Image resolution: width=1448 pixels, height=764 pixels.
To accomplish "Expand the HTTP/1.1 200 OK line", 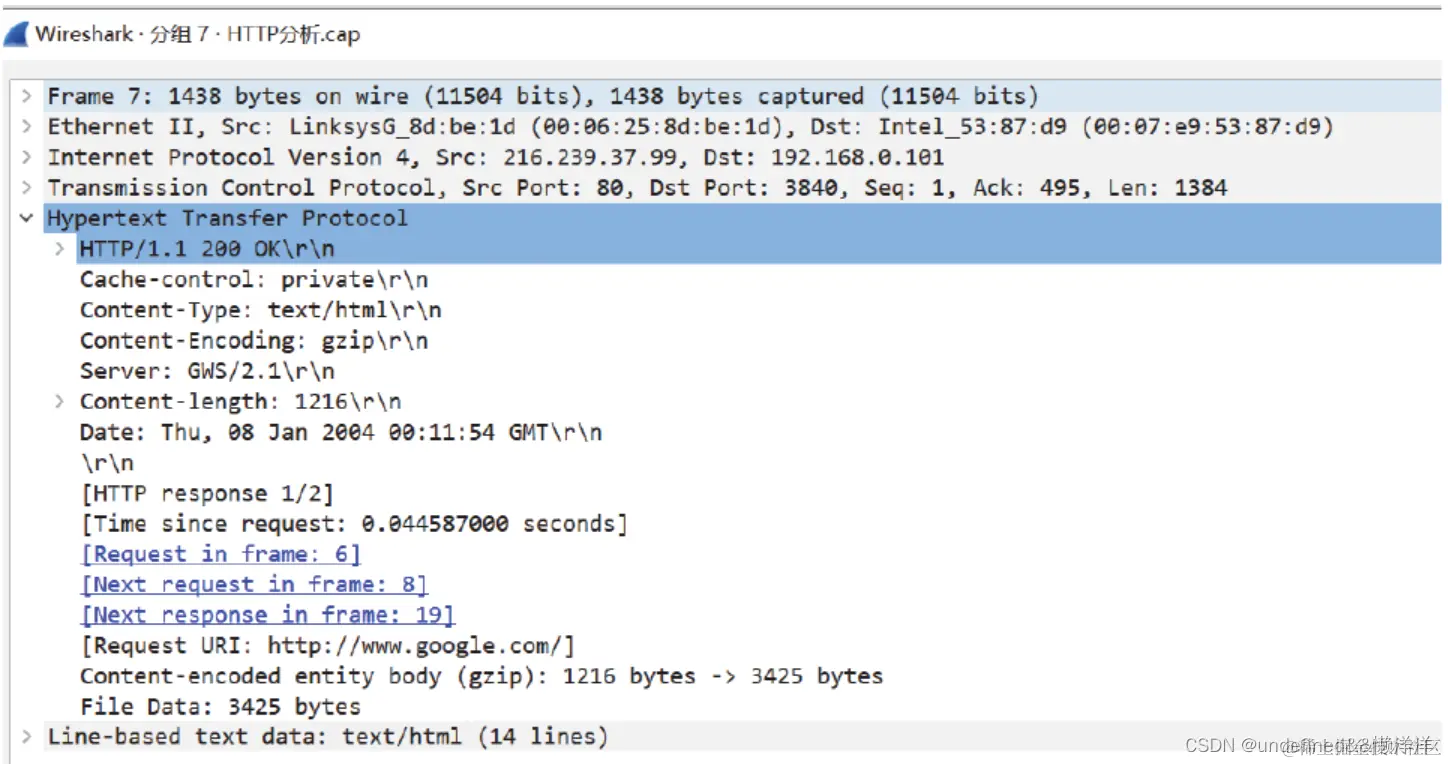I will point(60,249).
